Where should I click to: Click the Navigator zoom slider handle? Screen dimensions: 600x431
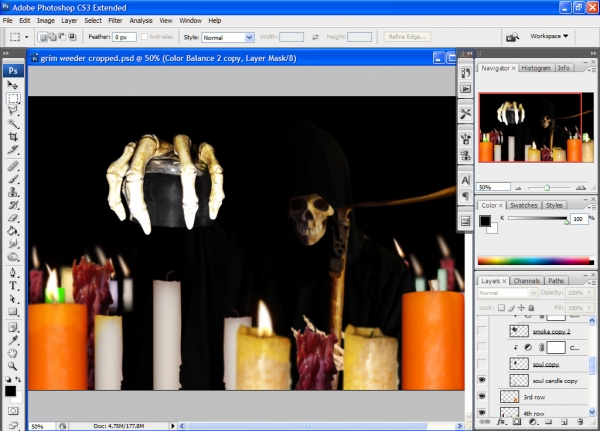547,188
